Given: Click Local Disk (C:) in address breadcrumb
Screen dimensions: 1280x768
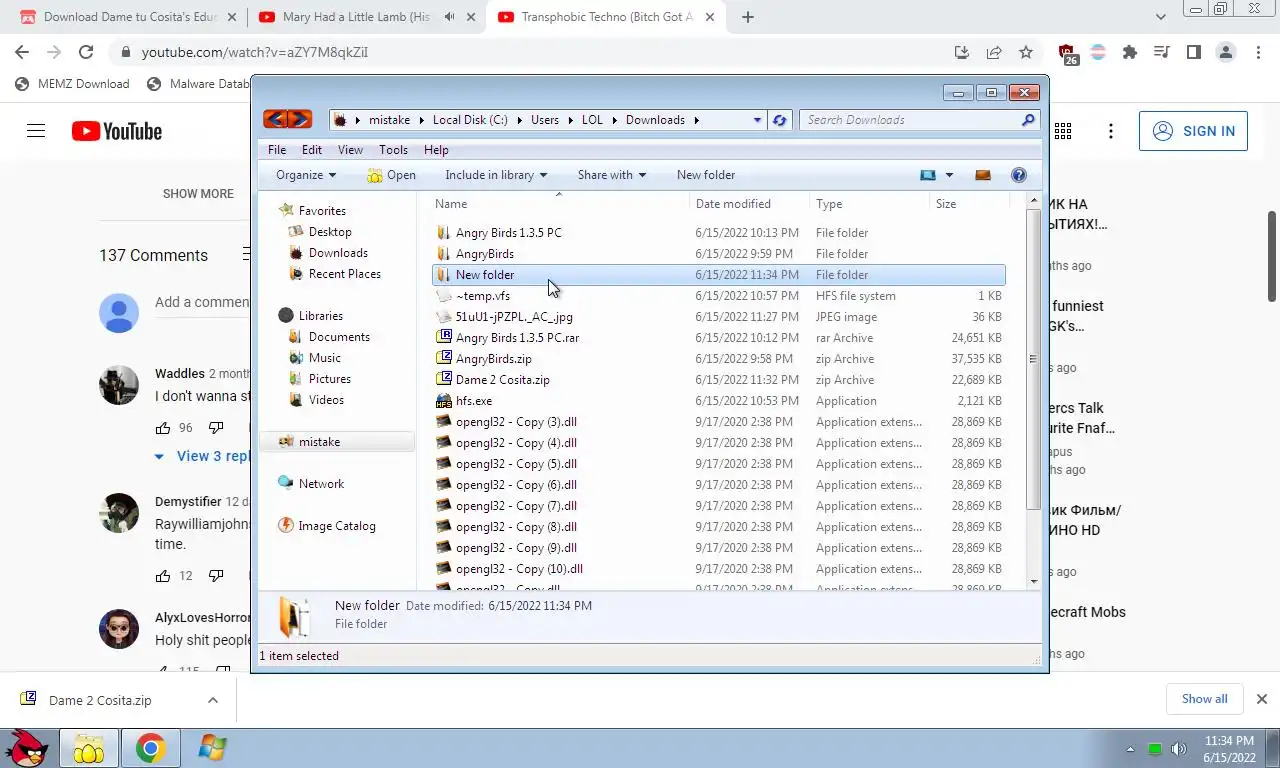Looking at the screenshot, I should click(470, 120).
